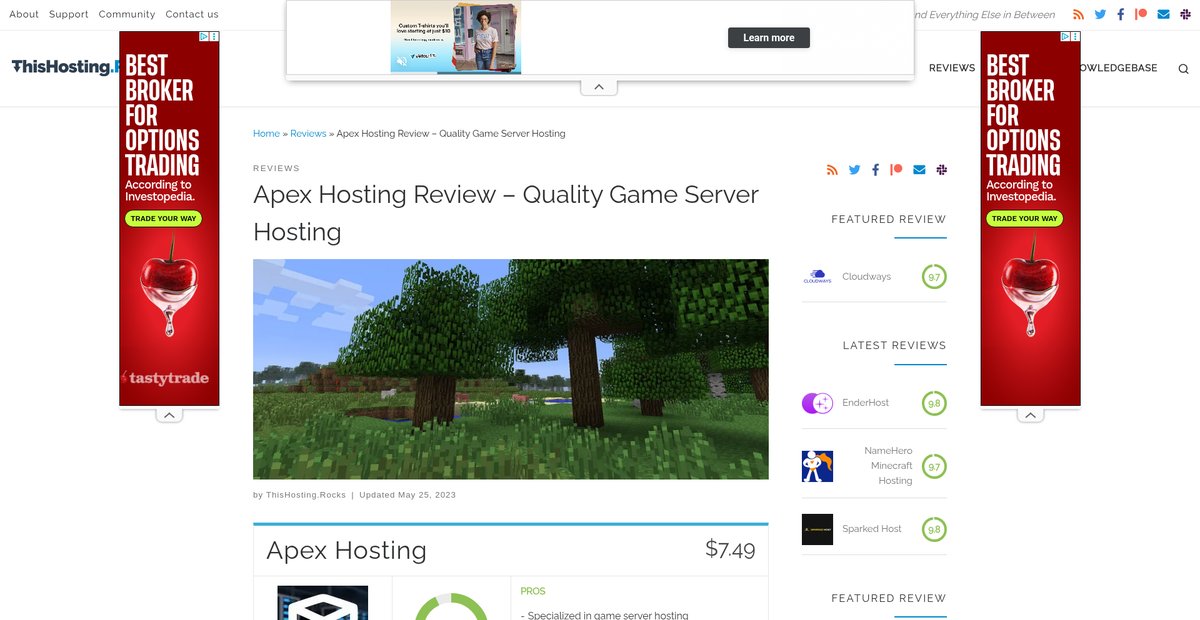Click the EnderHost logo in Latest Reviews
The height and width of the screenshot is (620, 1200).
[x=817, y=403]
